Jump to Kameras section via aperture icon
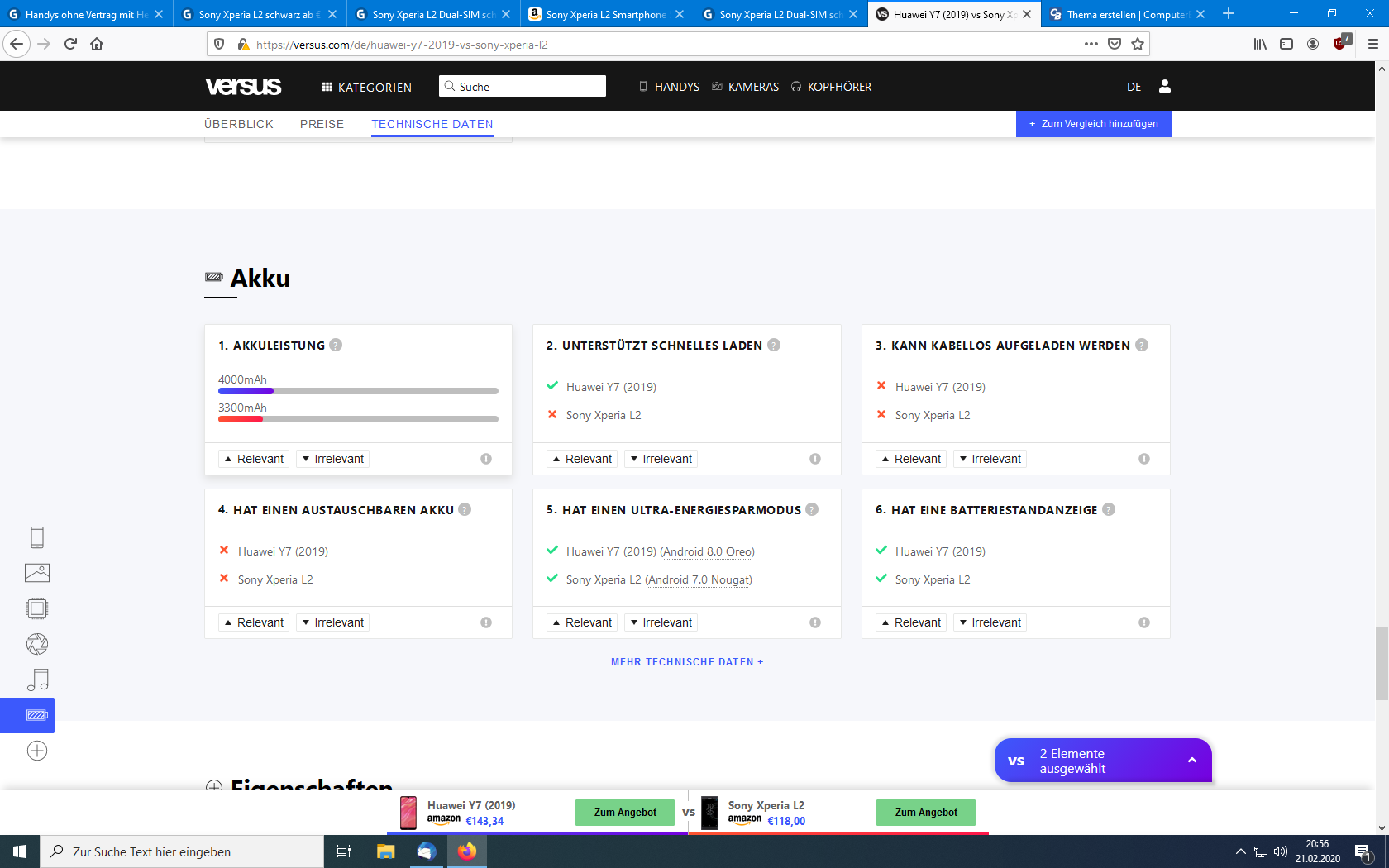The height and width of the screenshot is (868, 1389). [37, 644]
